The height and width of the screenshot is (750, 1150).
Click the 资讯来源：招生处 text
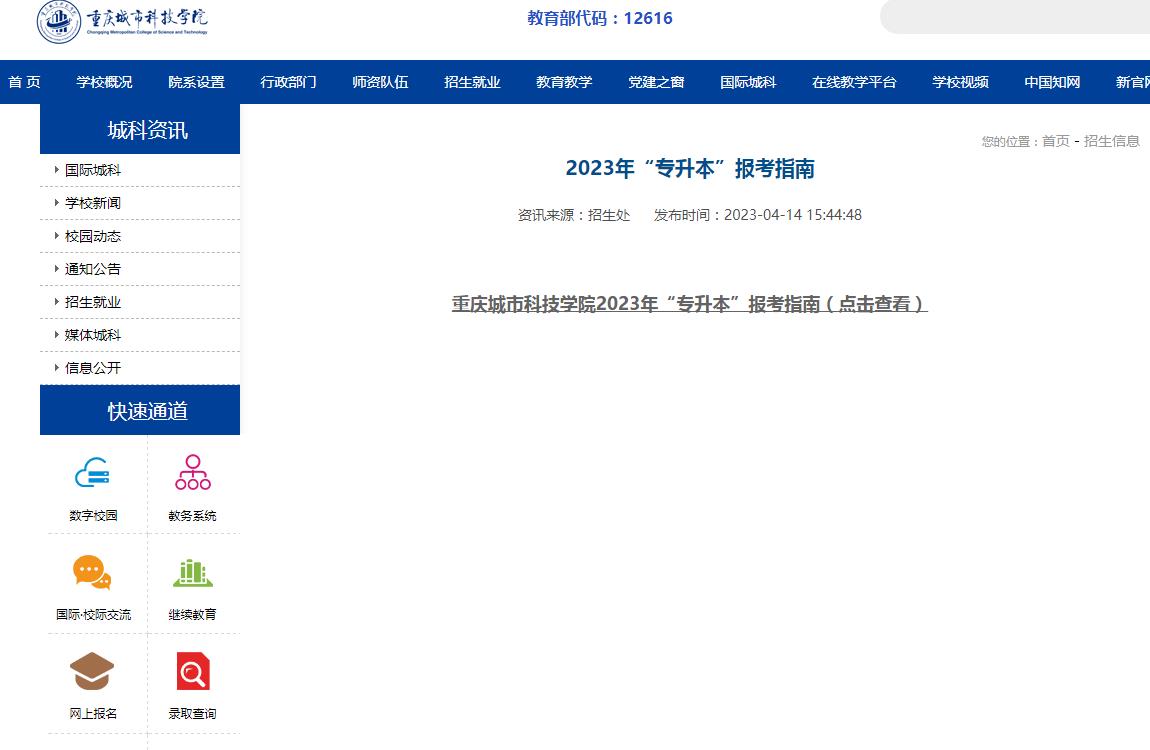coord(574,215)
